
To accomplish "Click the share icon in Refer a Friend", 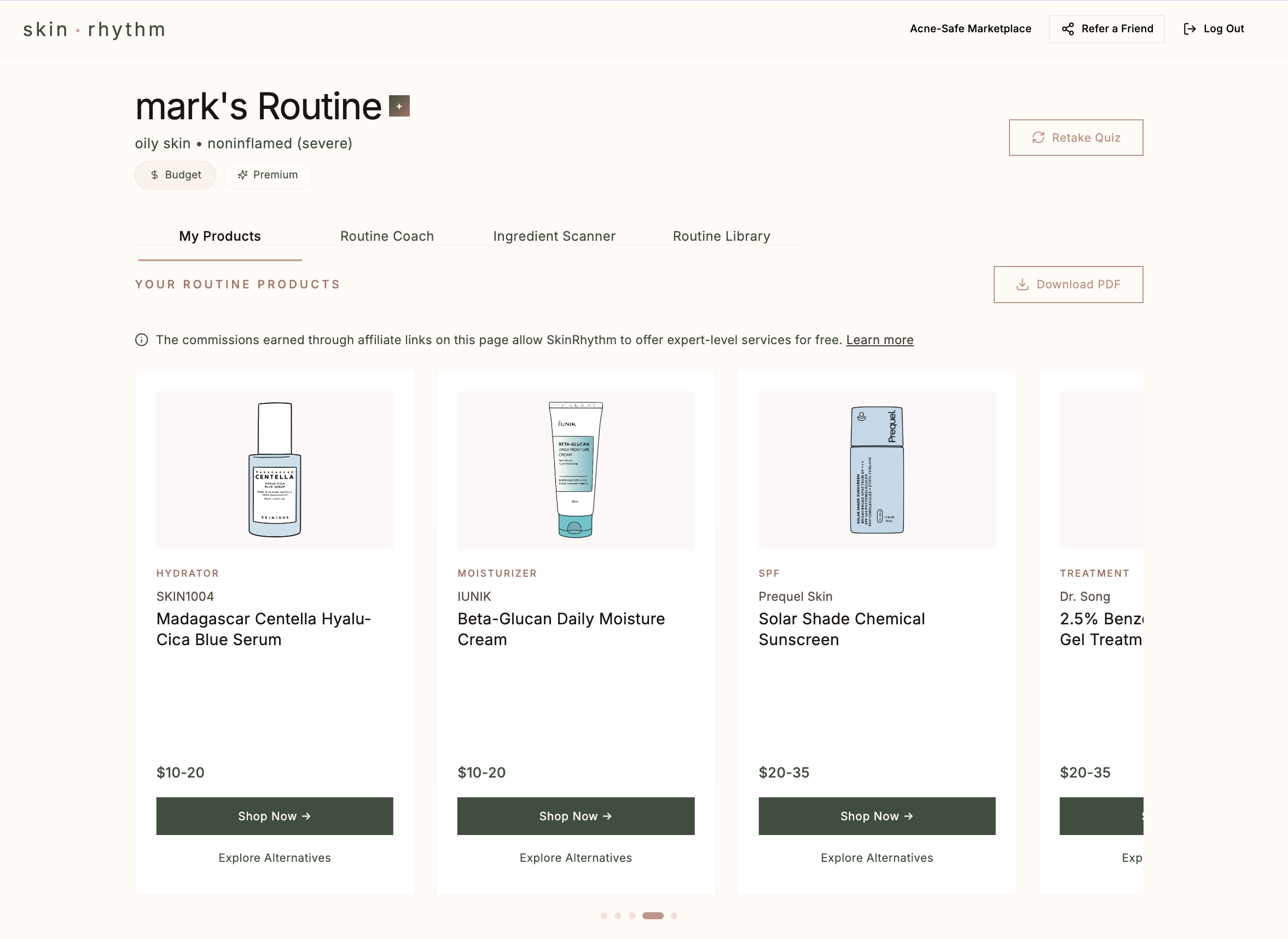I will [x=1067, y=29].
